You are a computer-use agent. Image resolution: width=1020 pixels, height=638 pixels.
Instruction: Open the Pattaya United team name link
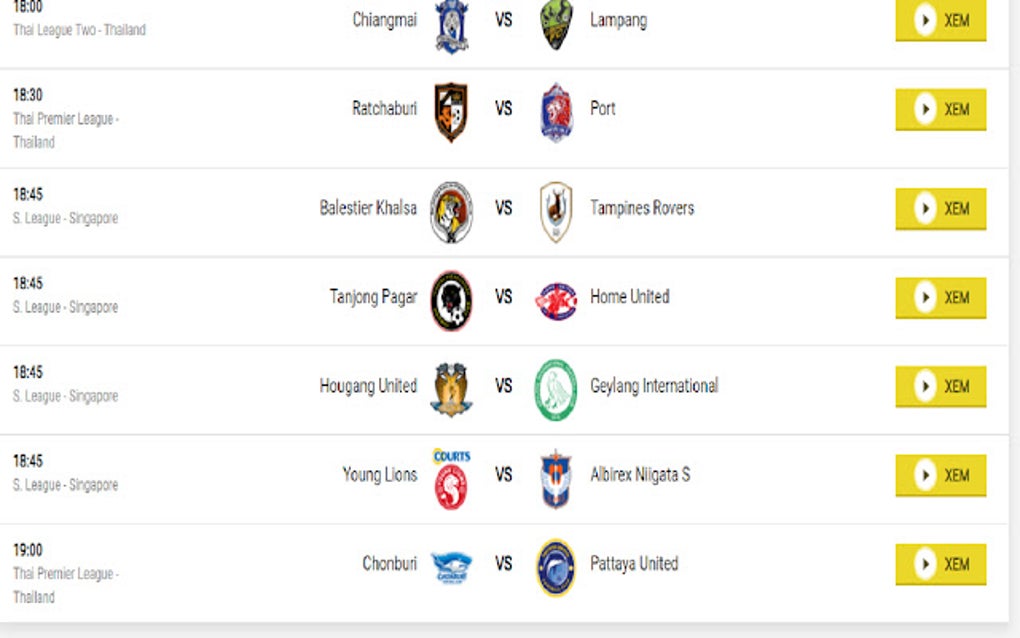click(634, 564)
